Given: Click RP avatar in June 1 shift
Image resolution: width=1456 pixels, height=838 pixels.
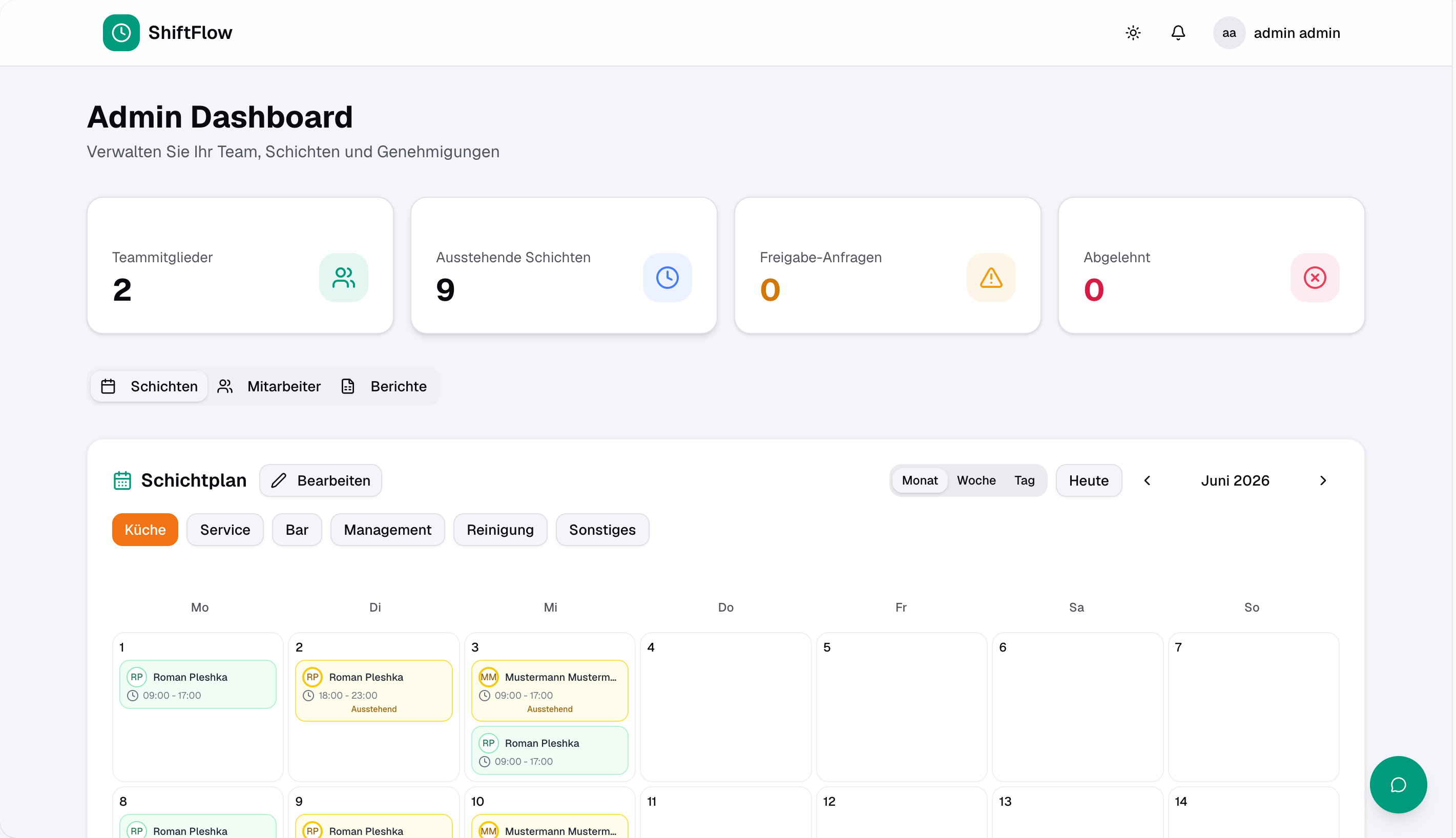Looking at the screenshot, I should (x=136, y=678).
